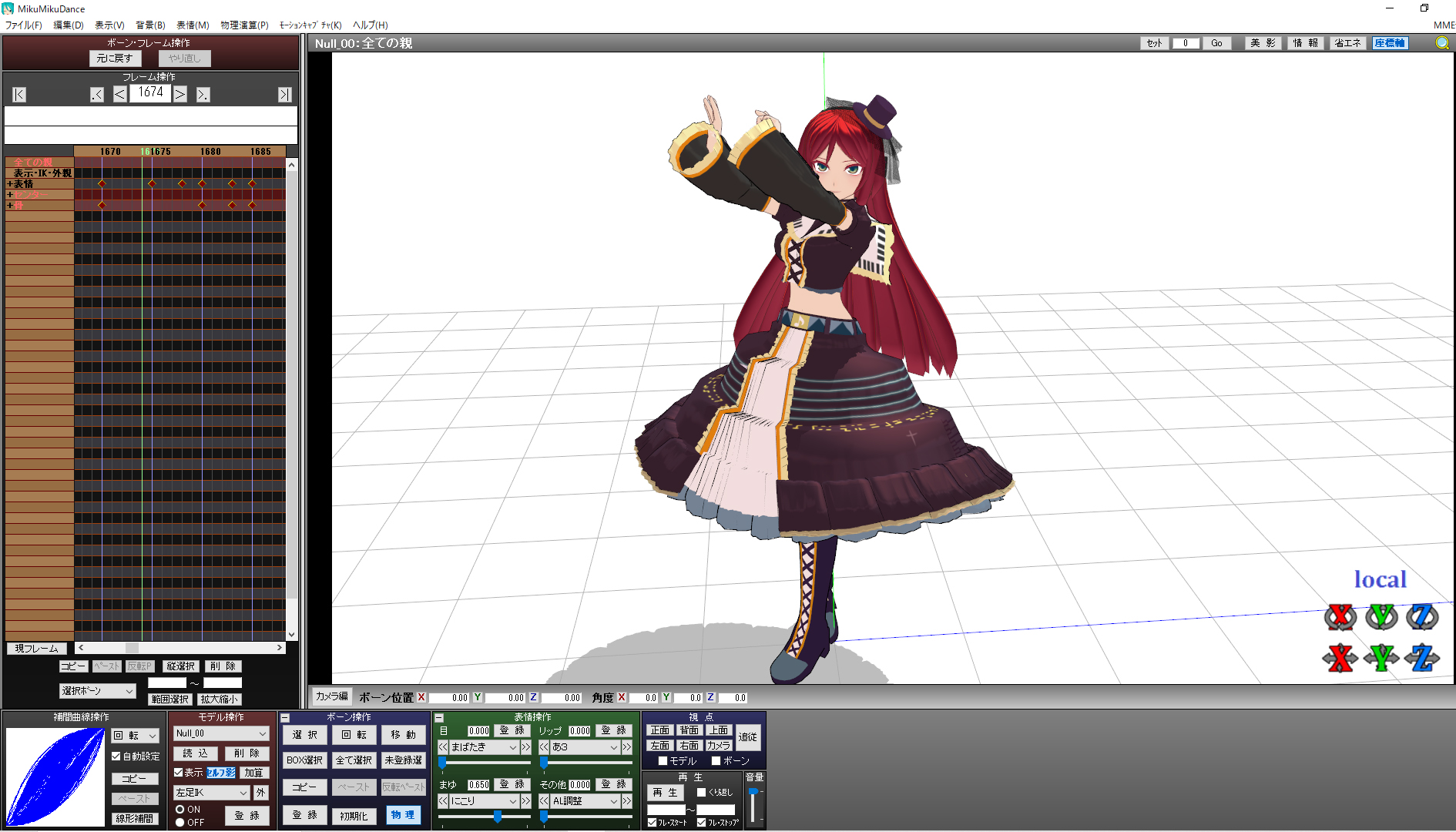Click the 音量 volume slider

pyautogui.click(x=753, y=806)
